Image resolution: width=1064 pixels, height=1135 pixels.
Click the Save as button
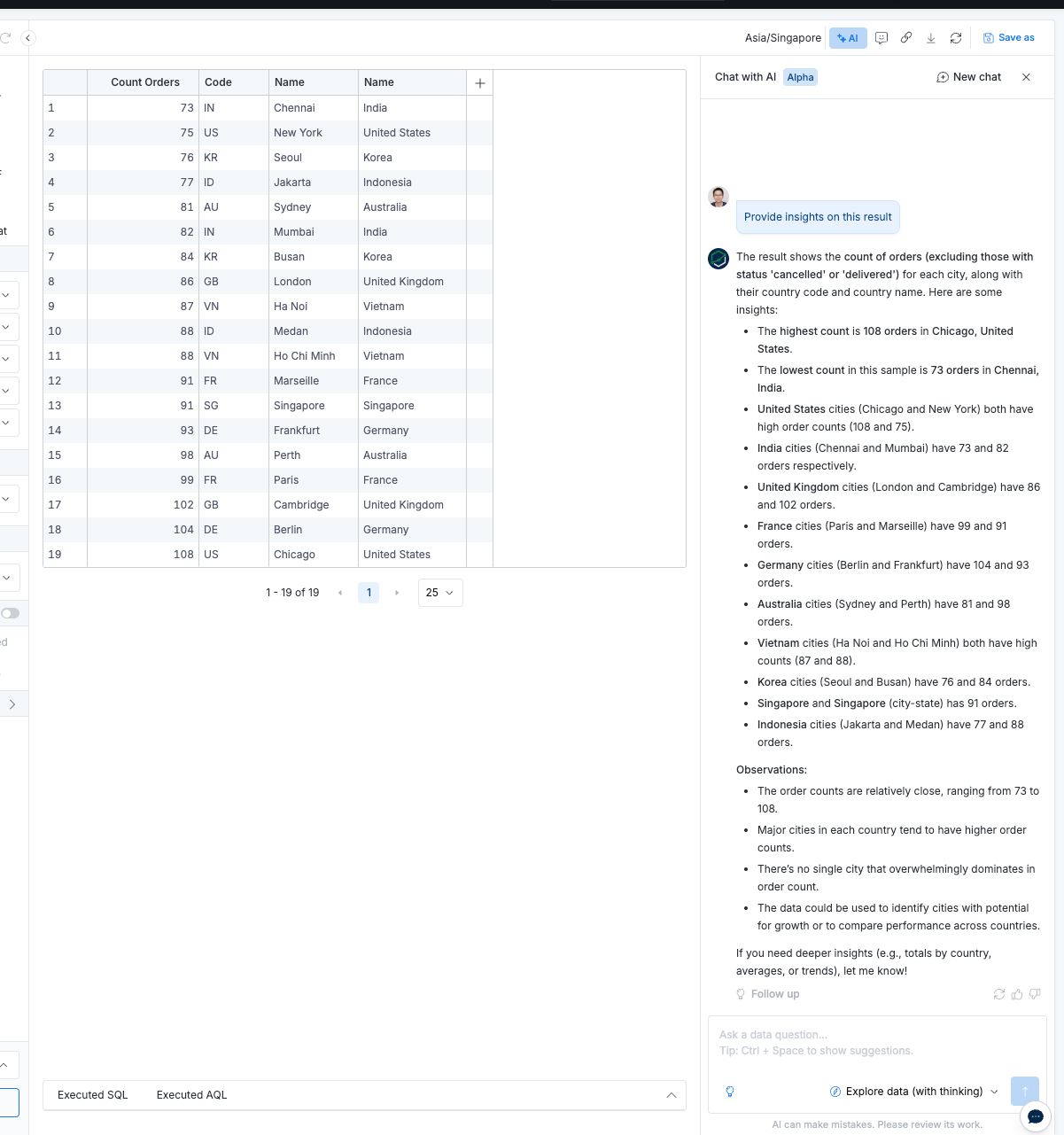[x=1009, y=38]
